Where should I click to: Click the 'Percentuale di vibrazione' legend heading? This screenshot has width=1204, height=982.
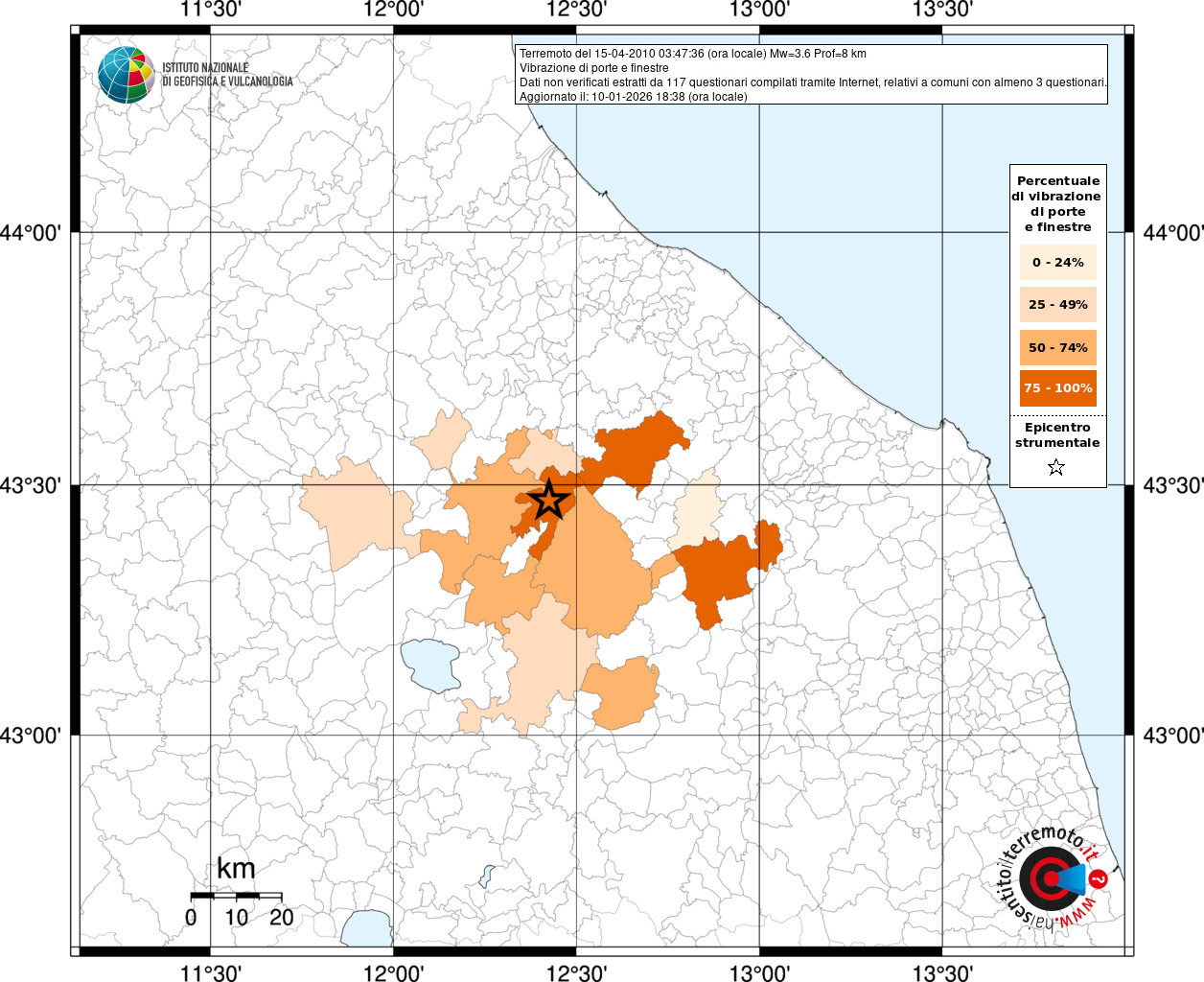(1057, 203)
